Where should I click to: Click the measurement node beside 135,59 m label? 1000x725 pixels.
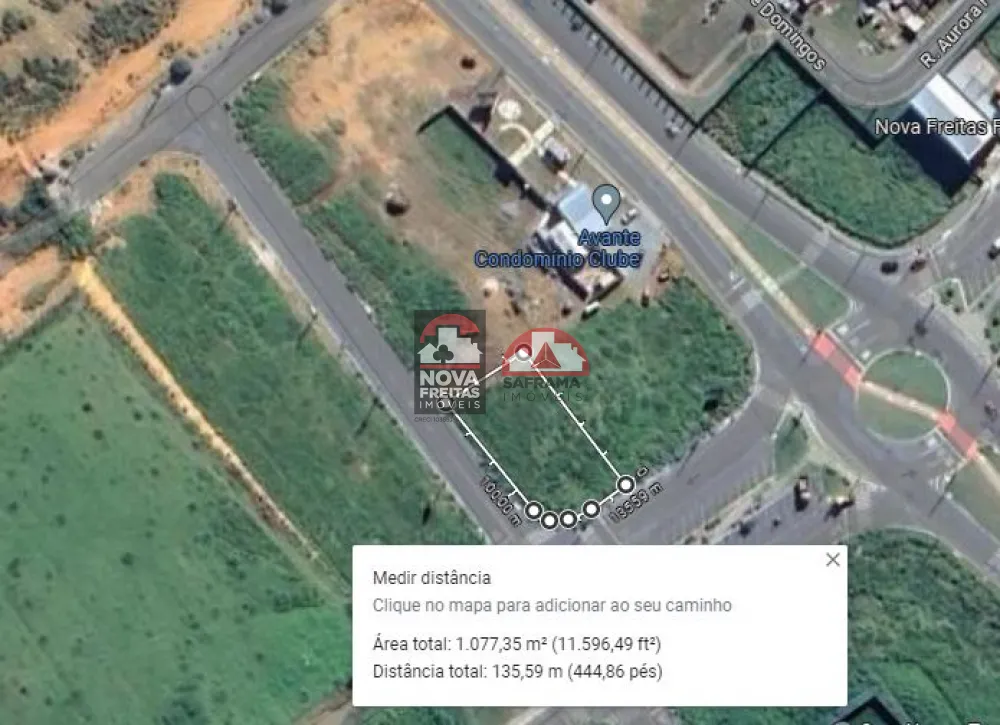point(626,485)
